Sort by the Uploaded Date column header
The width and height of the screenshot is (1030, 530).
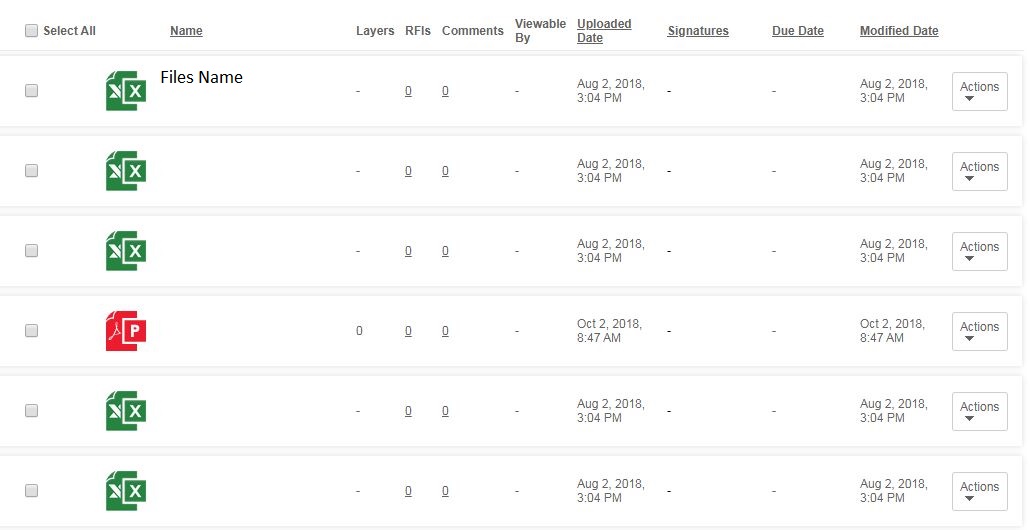604,31
